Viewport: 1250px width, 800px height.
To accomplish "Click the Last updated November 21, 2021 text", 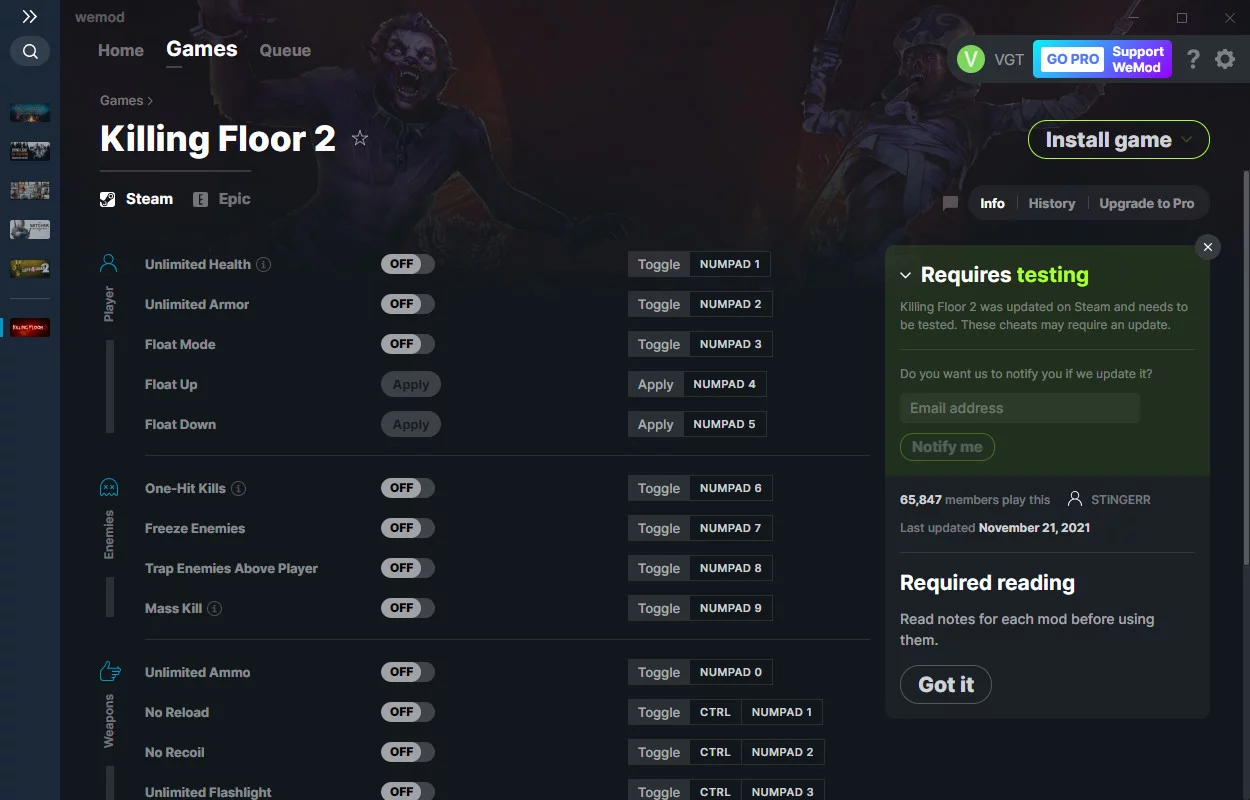I will (x=995, y=527).
